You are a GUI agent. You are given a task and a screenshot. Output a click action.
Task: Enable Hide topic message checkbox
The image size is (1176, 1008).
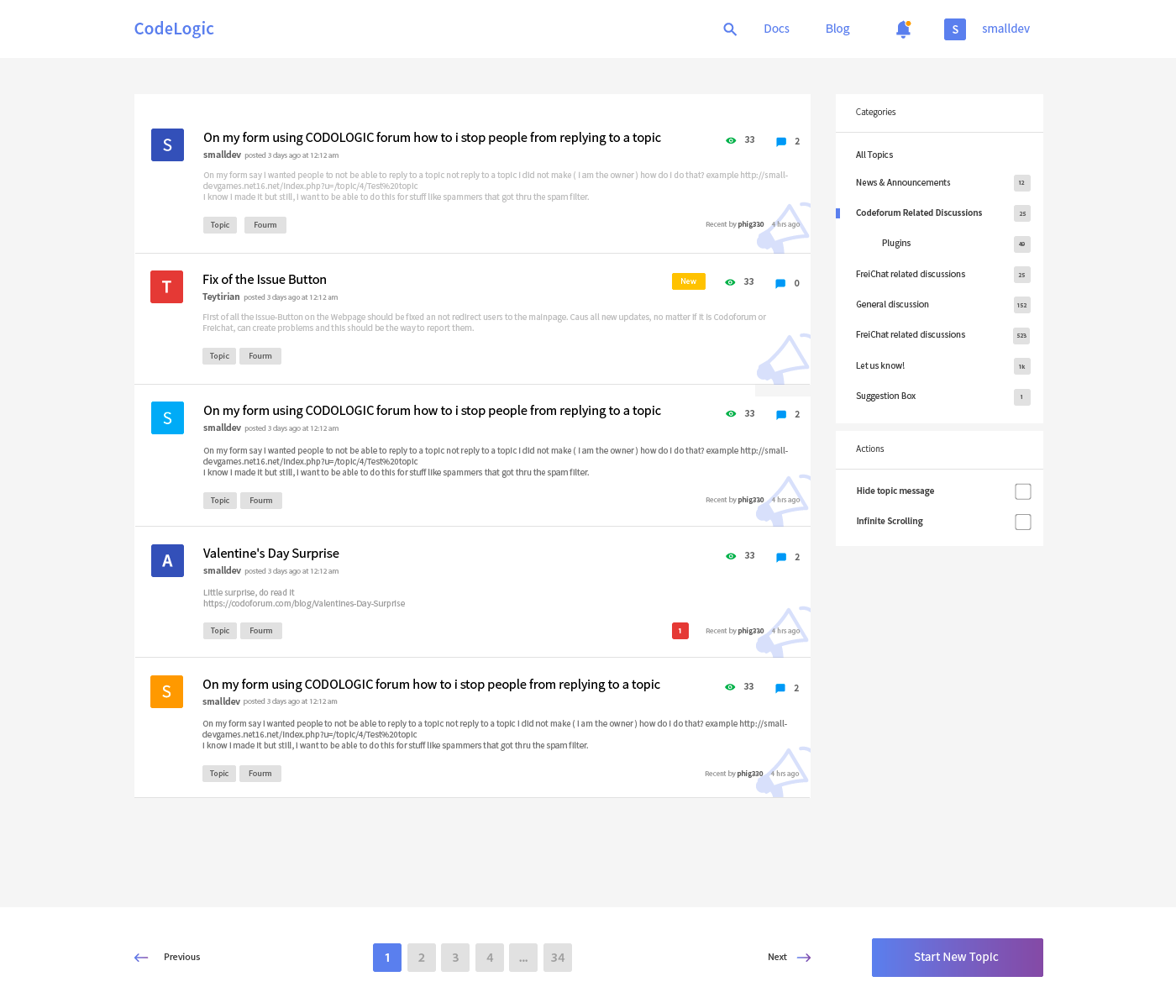coord(1023,491)
